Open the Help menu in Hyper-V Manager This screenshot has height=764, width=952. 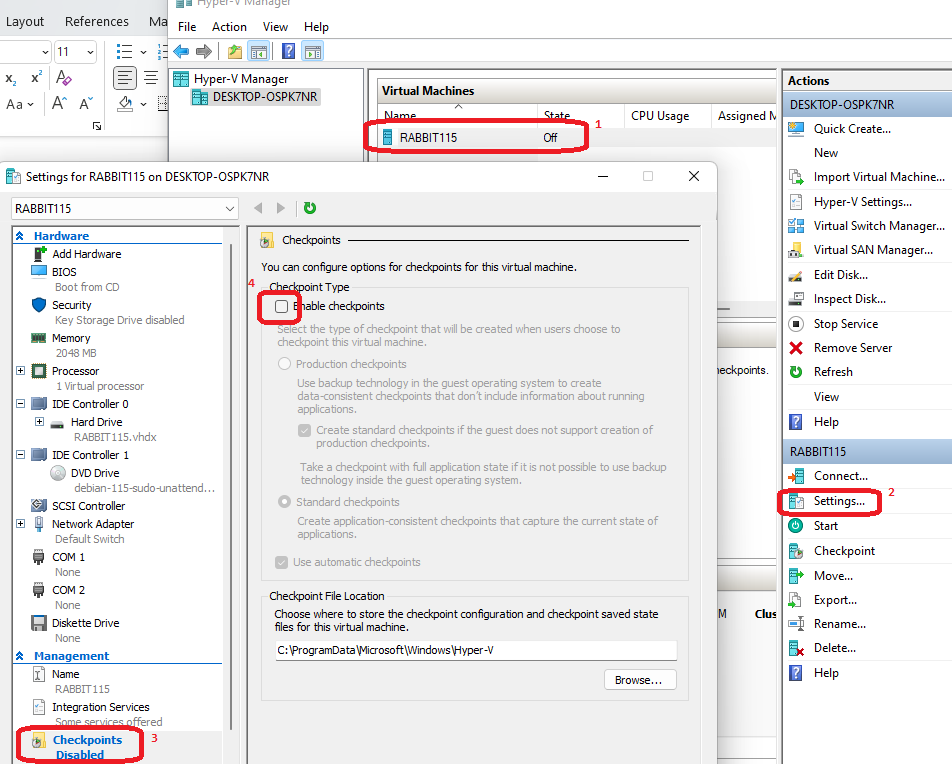(316, 27)
